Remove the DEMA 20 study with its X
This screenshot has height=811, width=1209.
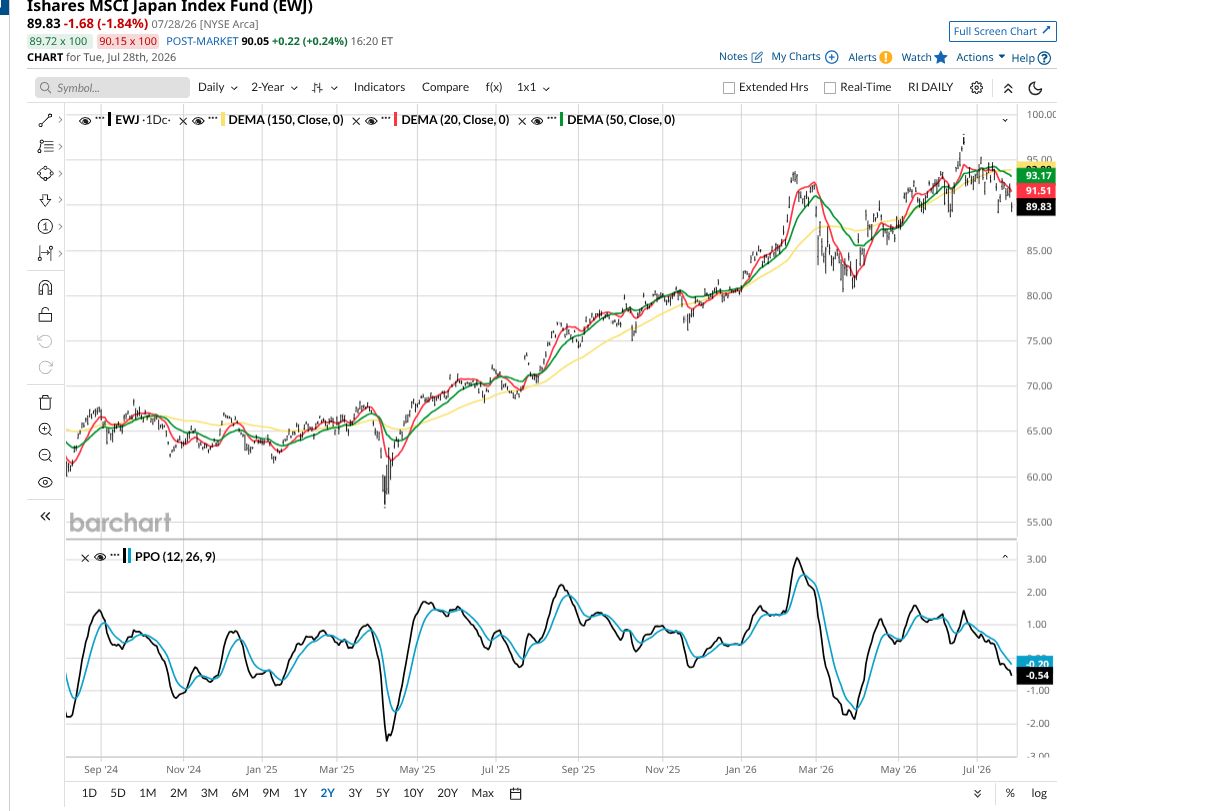[355, 120]
